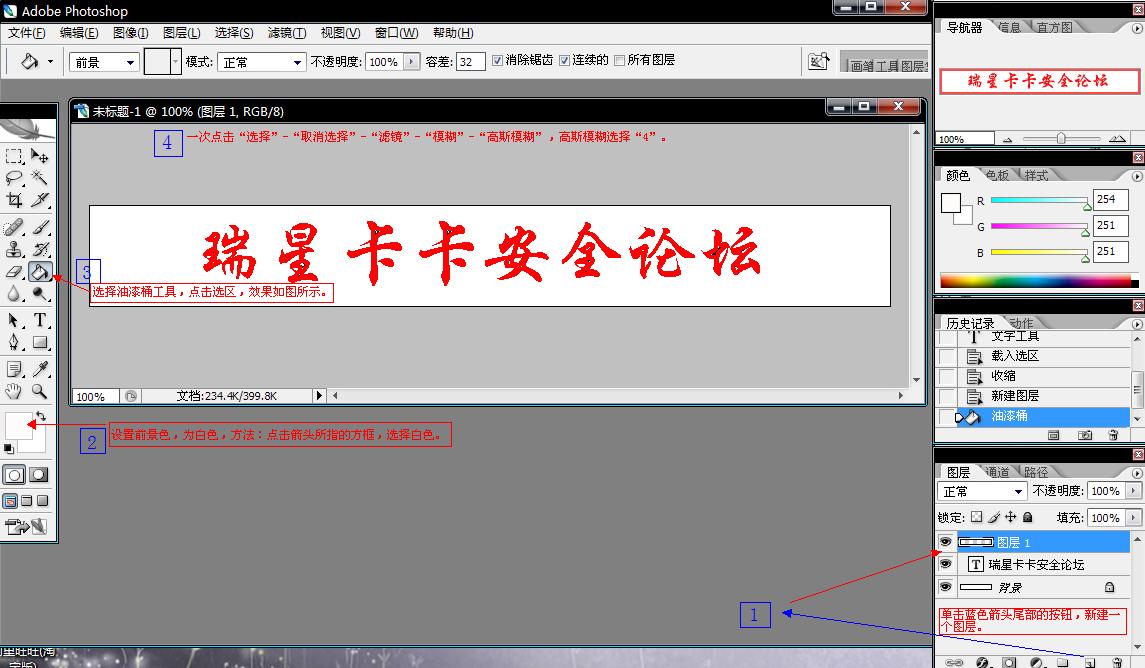Open the pattern picker dropdown arrow
Screen dimensions: 1145x668
(x=175, y=62)
